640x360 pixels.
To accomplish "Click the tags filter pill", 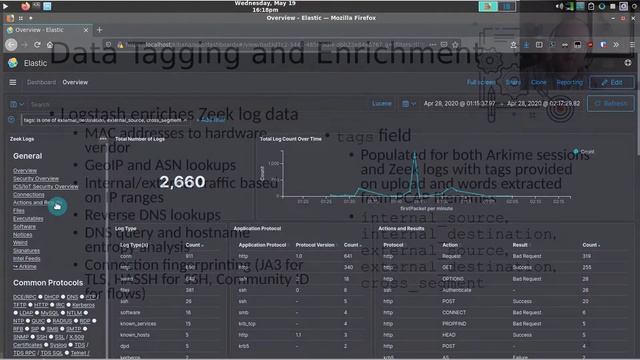I will coord(105,120).
